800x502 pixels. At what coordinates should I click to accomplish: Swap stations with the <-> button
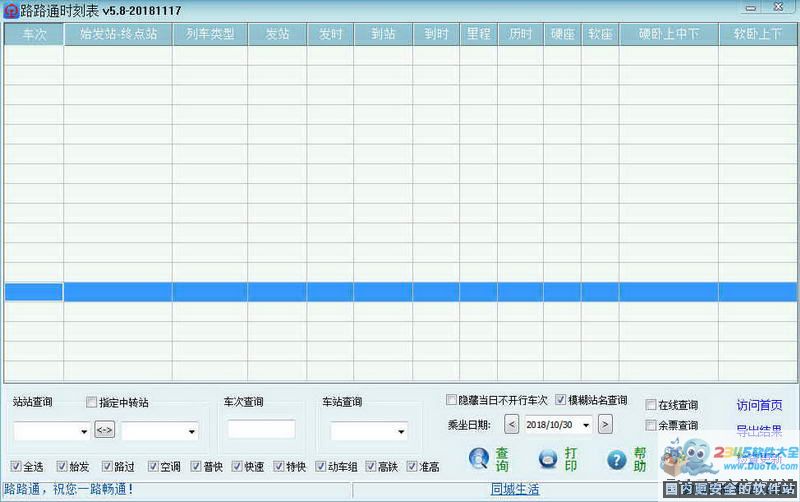[104, 430]
